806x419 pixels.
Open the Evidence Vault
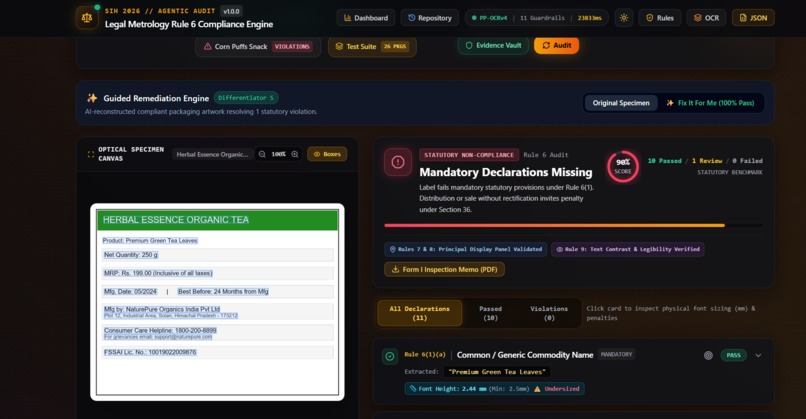pos(493,45)
